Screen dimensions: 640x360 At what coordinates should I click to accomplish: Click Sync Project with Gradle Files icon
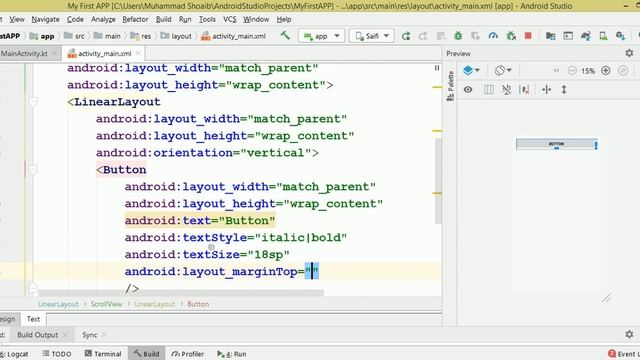tap(586, 36)
